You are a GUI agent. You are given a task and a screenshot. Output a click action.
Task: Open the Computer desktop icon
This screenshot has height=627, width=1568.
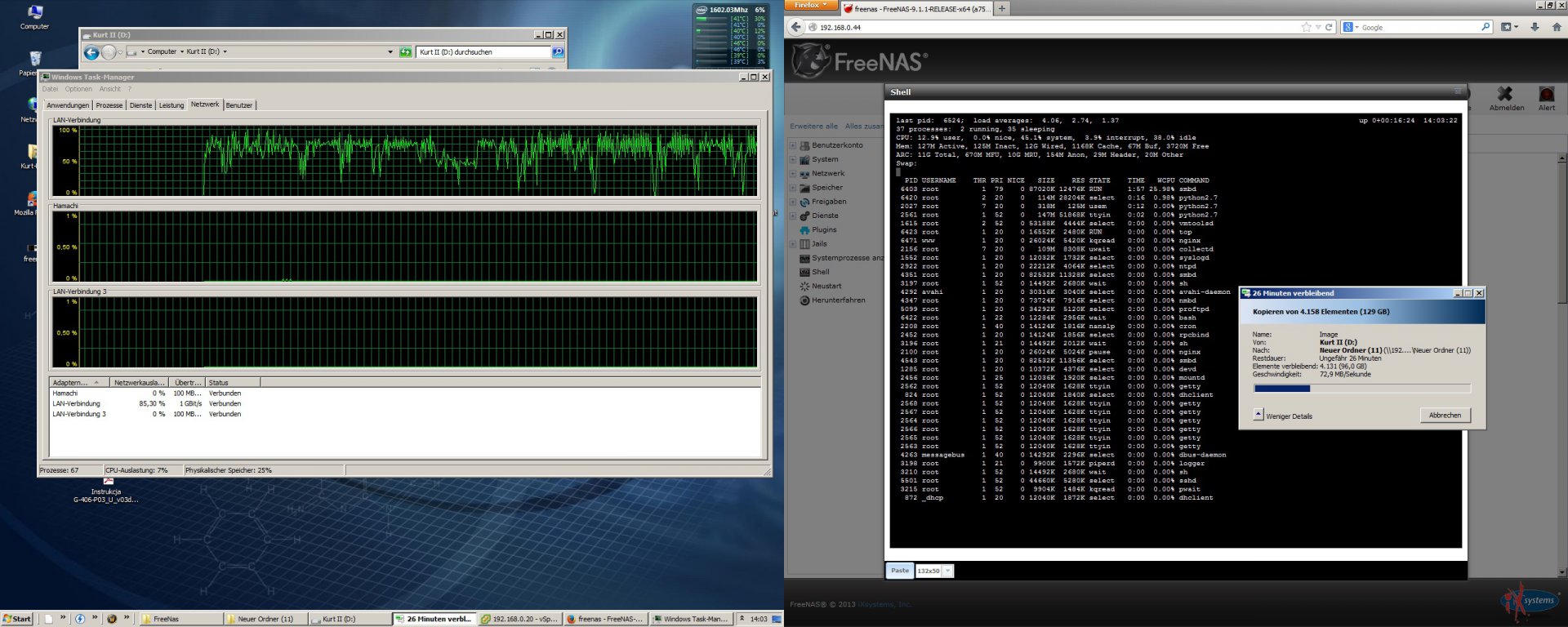click(34, 16)
